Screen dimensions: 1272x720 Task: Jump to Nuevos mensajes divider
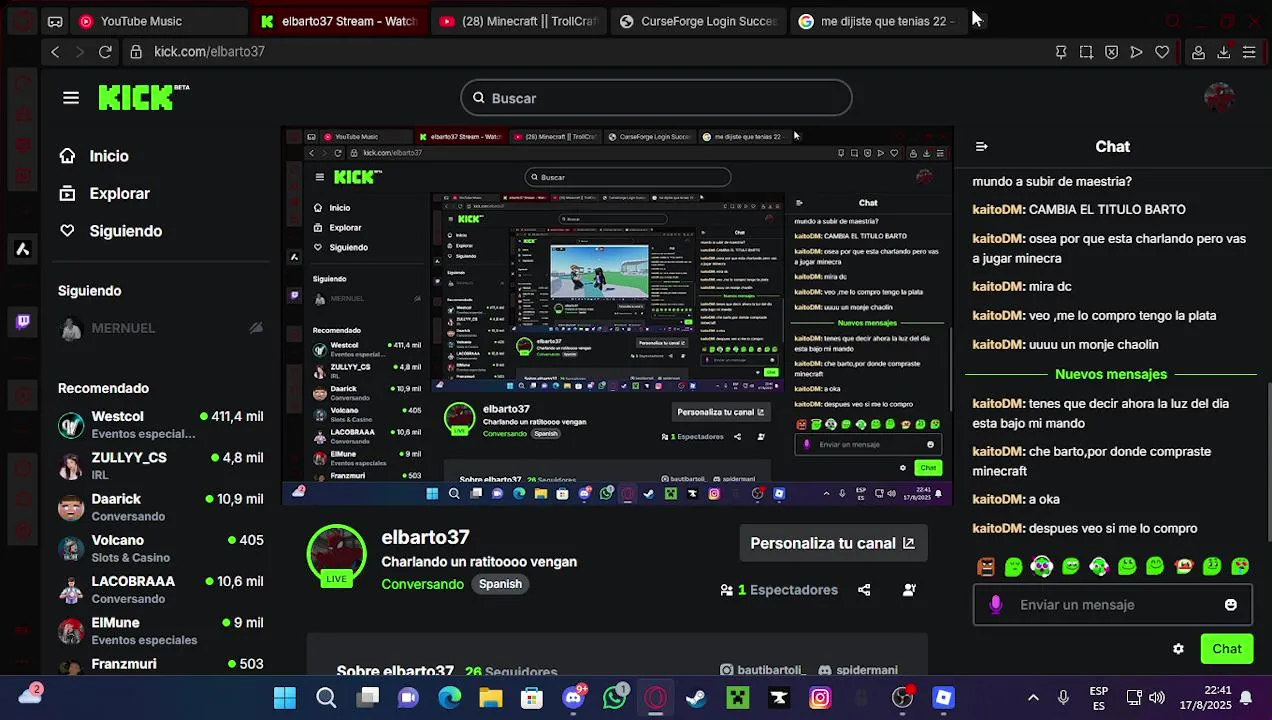click(1111, 374)
